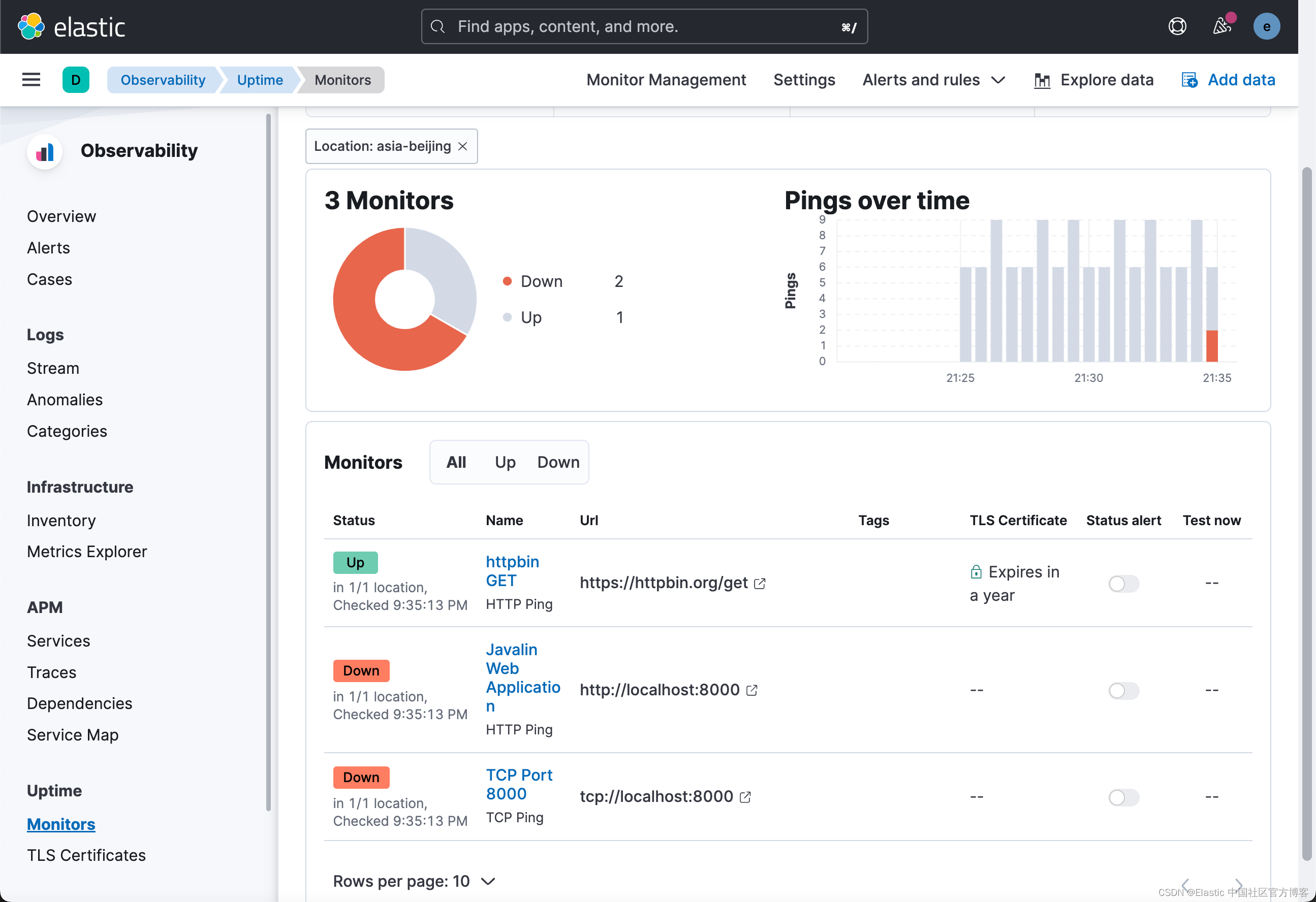
Task: Click the Add data icon button
Action: click(1190, 80)
